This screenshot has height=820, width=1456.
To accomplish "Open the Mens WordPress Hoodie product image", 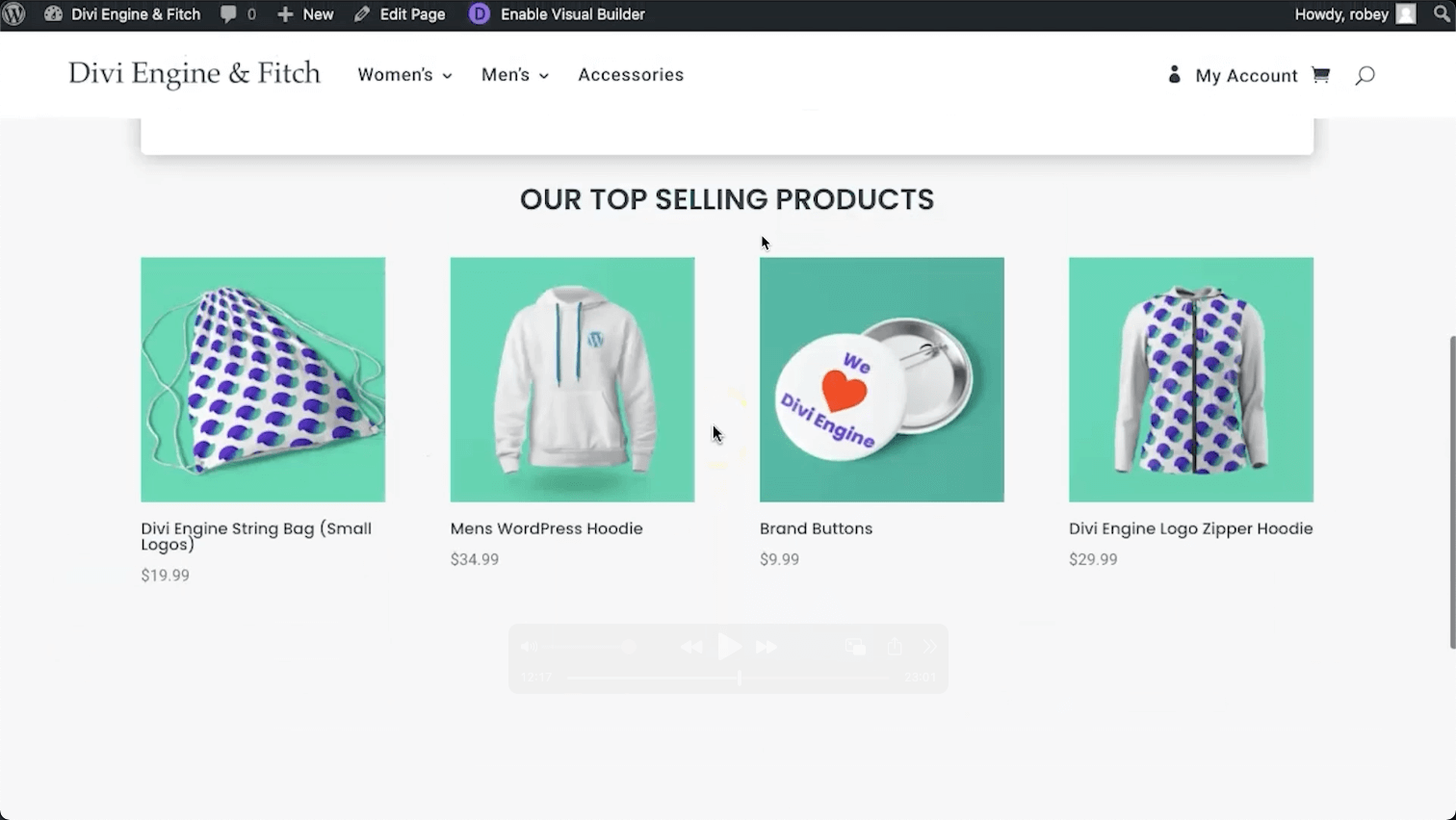I will (572, 379).
